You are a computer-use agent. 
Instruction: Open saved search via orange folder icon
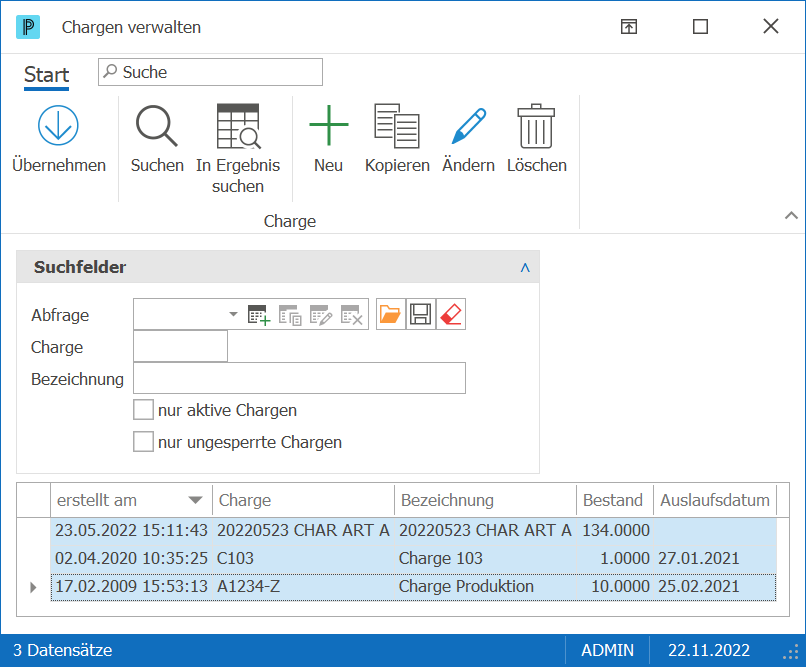[390, 314]
